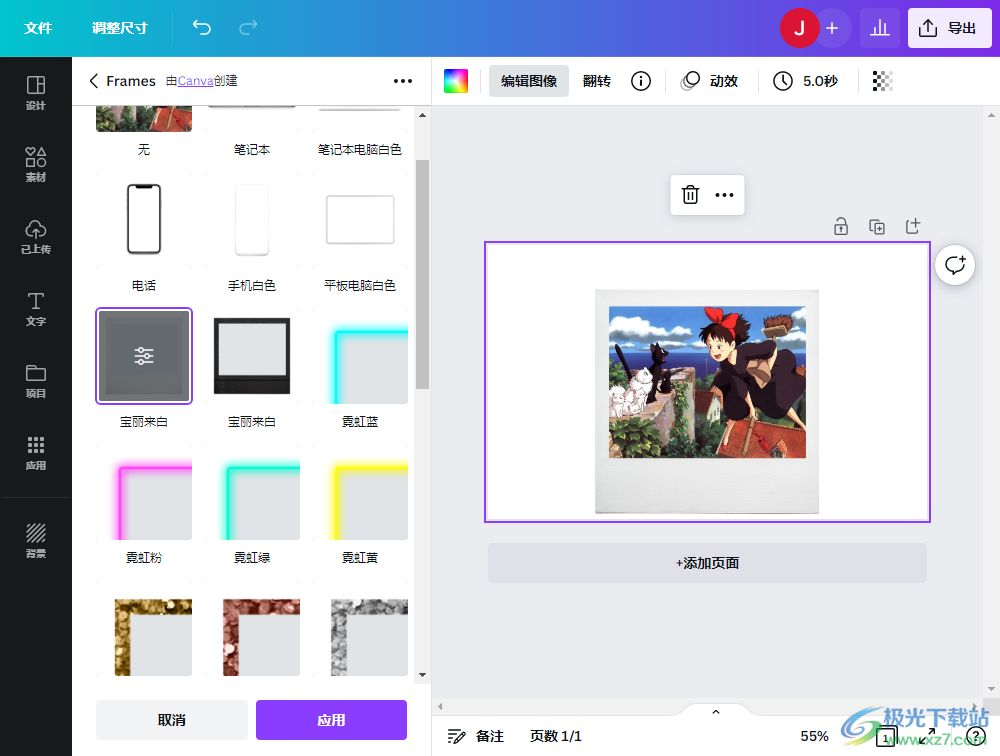Viewport: 1000px width, 756px height.
Task: Select the 无 (none) frame option
Action: 144,119
